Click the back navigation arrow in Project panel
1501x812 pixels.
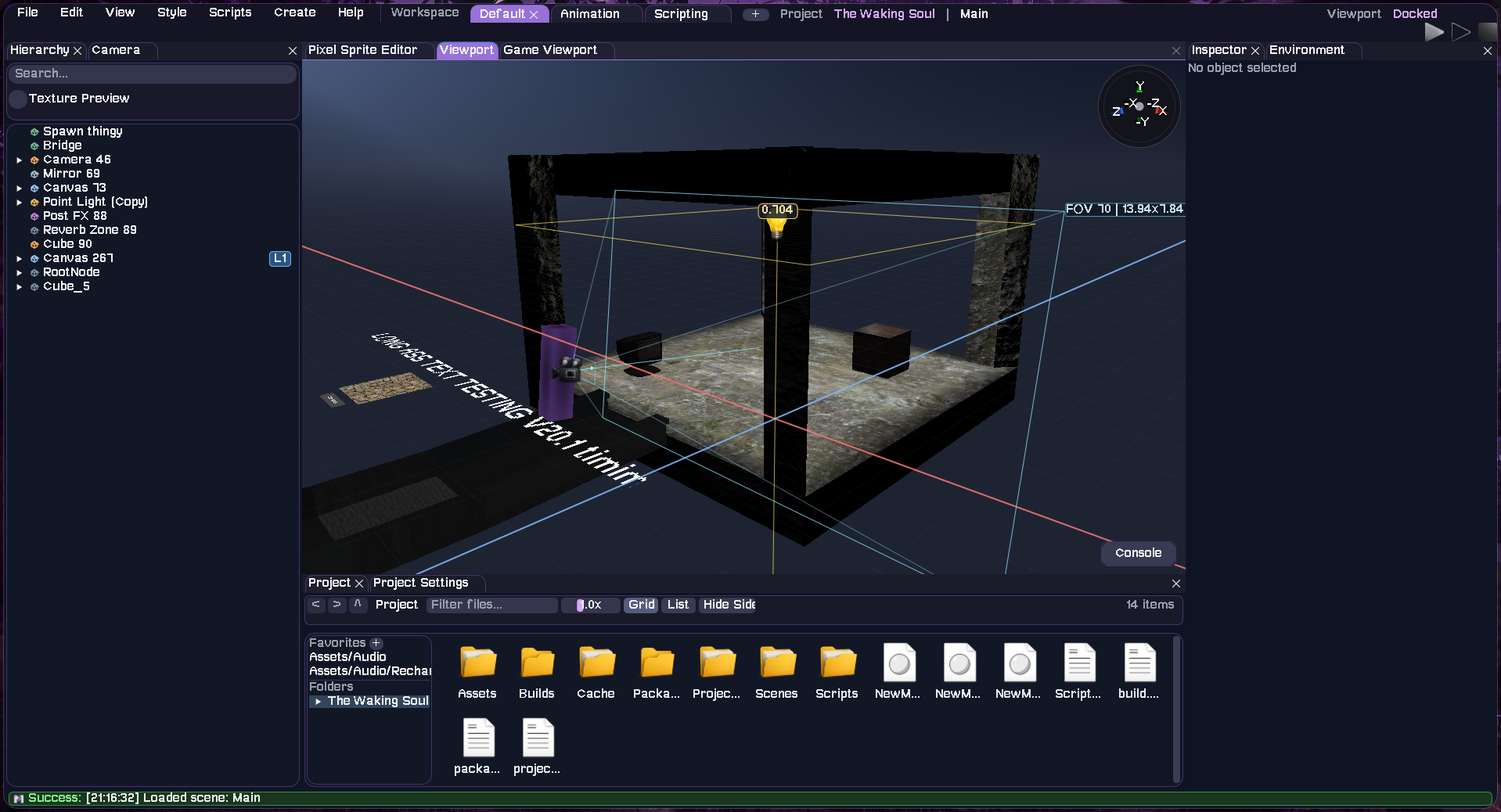click(x=316, y=605)
